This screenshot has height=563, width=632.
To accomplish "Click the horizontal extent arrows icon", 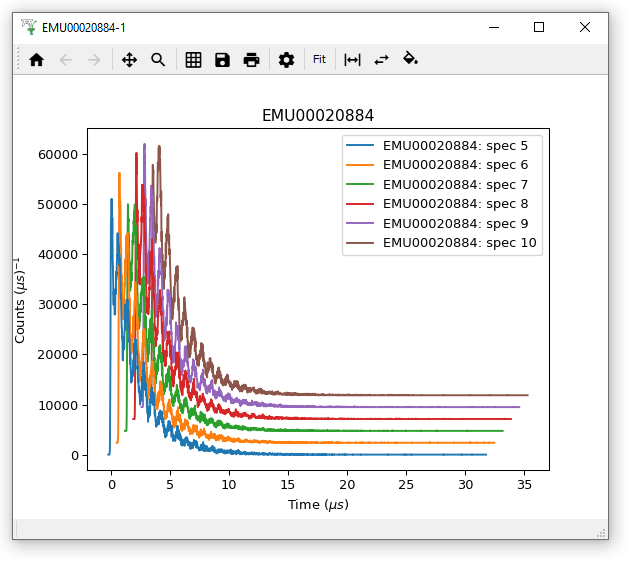I will (x=352, y=60).
